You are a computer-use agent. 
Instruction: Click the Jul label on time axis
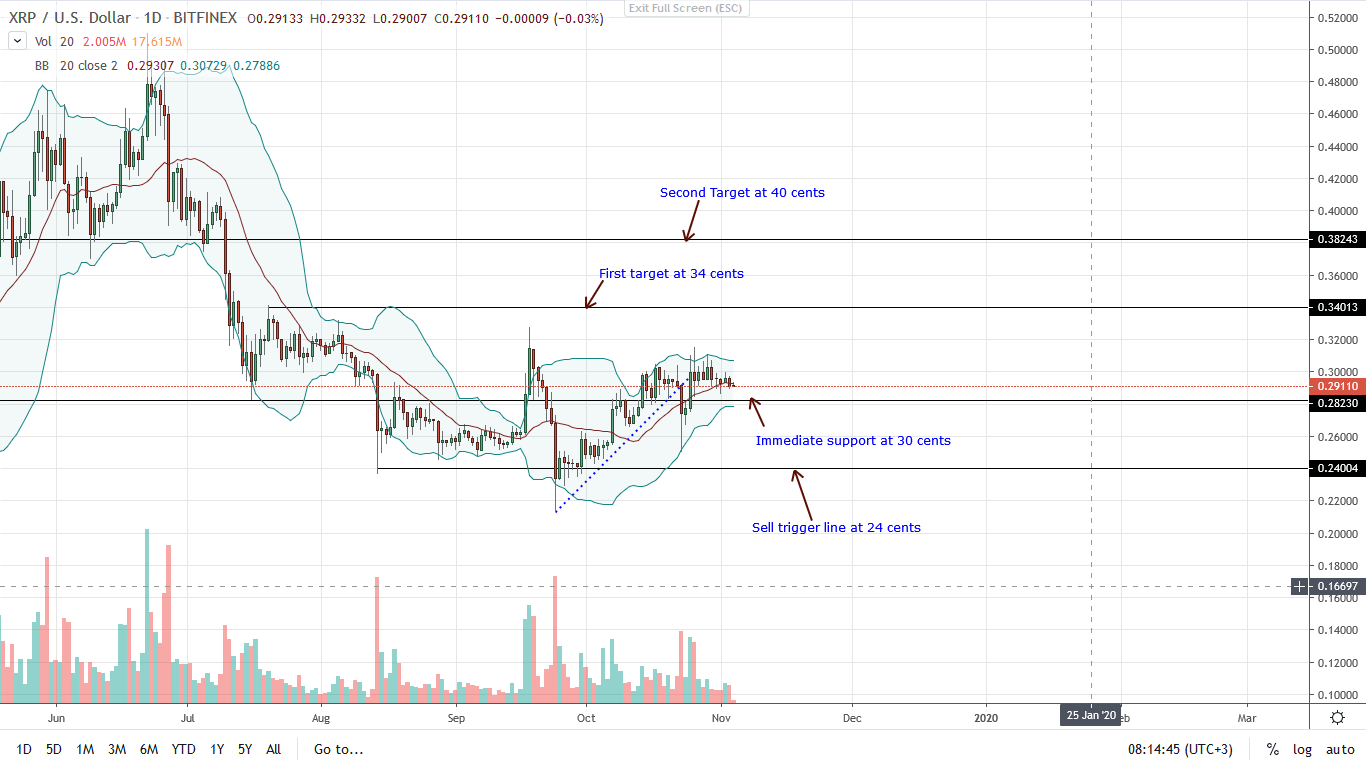pos(187,717)
